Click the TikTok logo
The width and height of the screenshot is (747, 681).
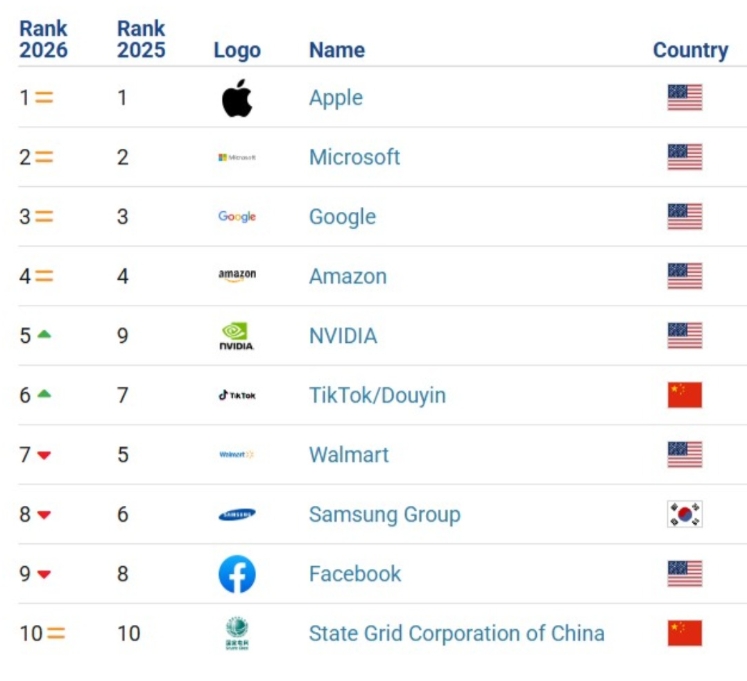tap(237, 395)
